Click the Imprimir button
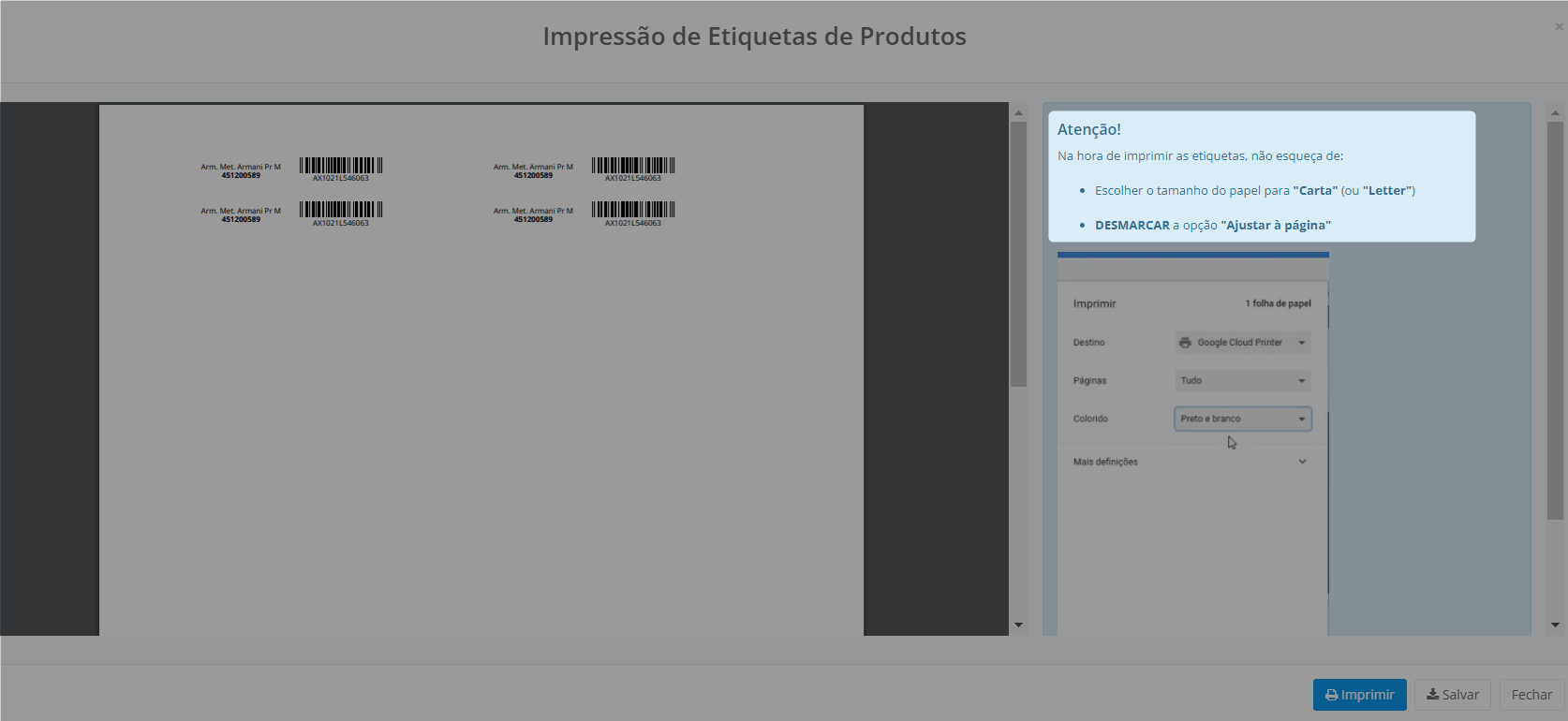The image size is (1568, 721). (1359, 695)
